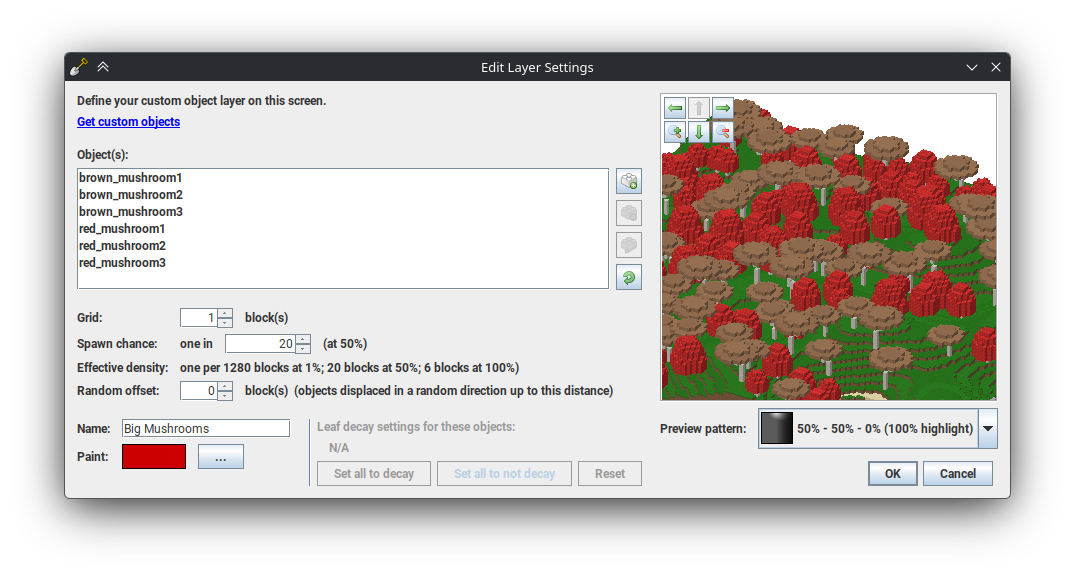Click the leaf decay Reset button

tap(609, 474)
